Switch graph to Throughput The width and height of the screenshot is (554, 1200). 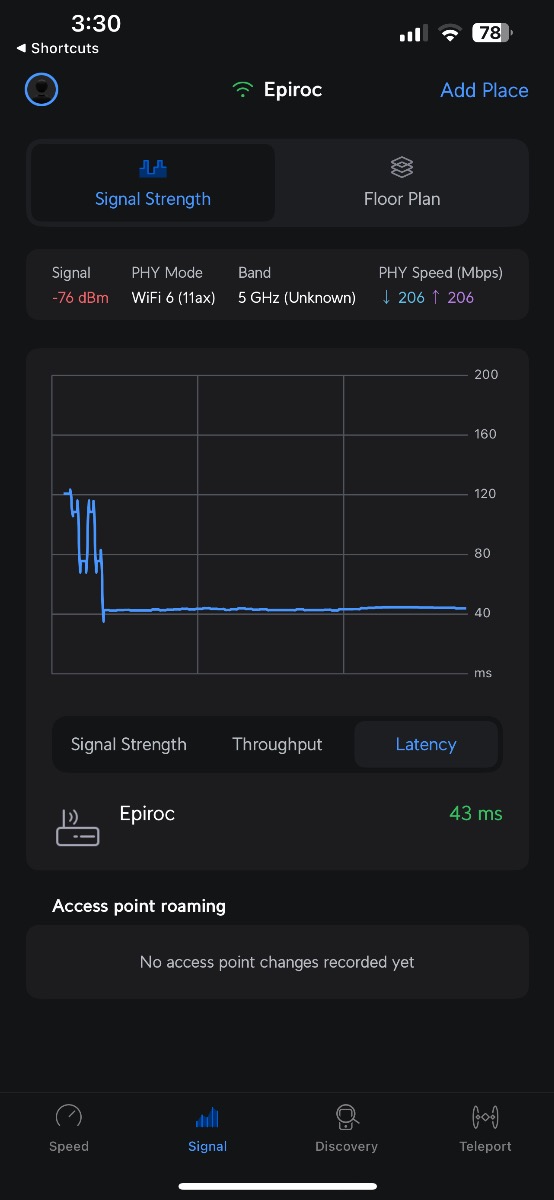point(277,744)
